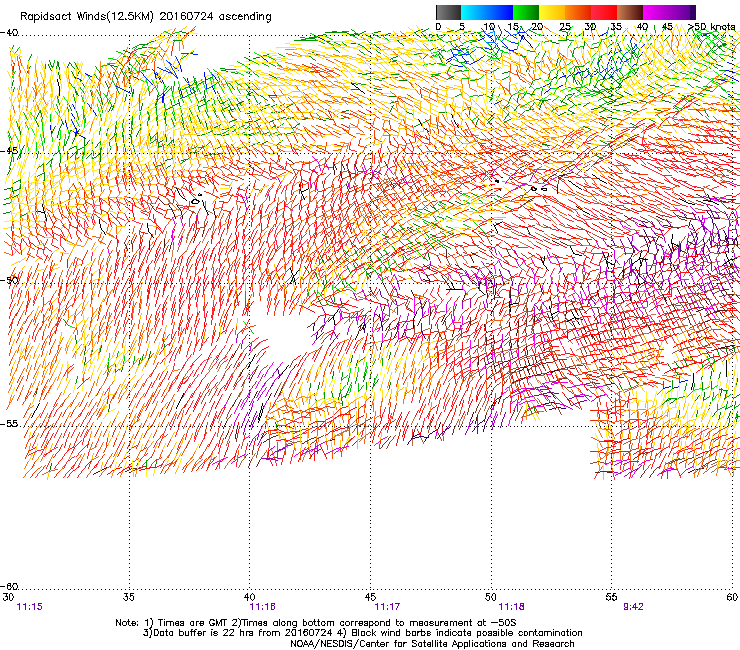This screenshot has width=740, height=650.
Task: Click the purple time stamp '11:15'
Action: click(x=29, y=607)
